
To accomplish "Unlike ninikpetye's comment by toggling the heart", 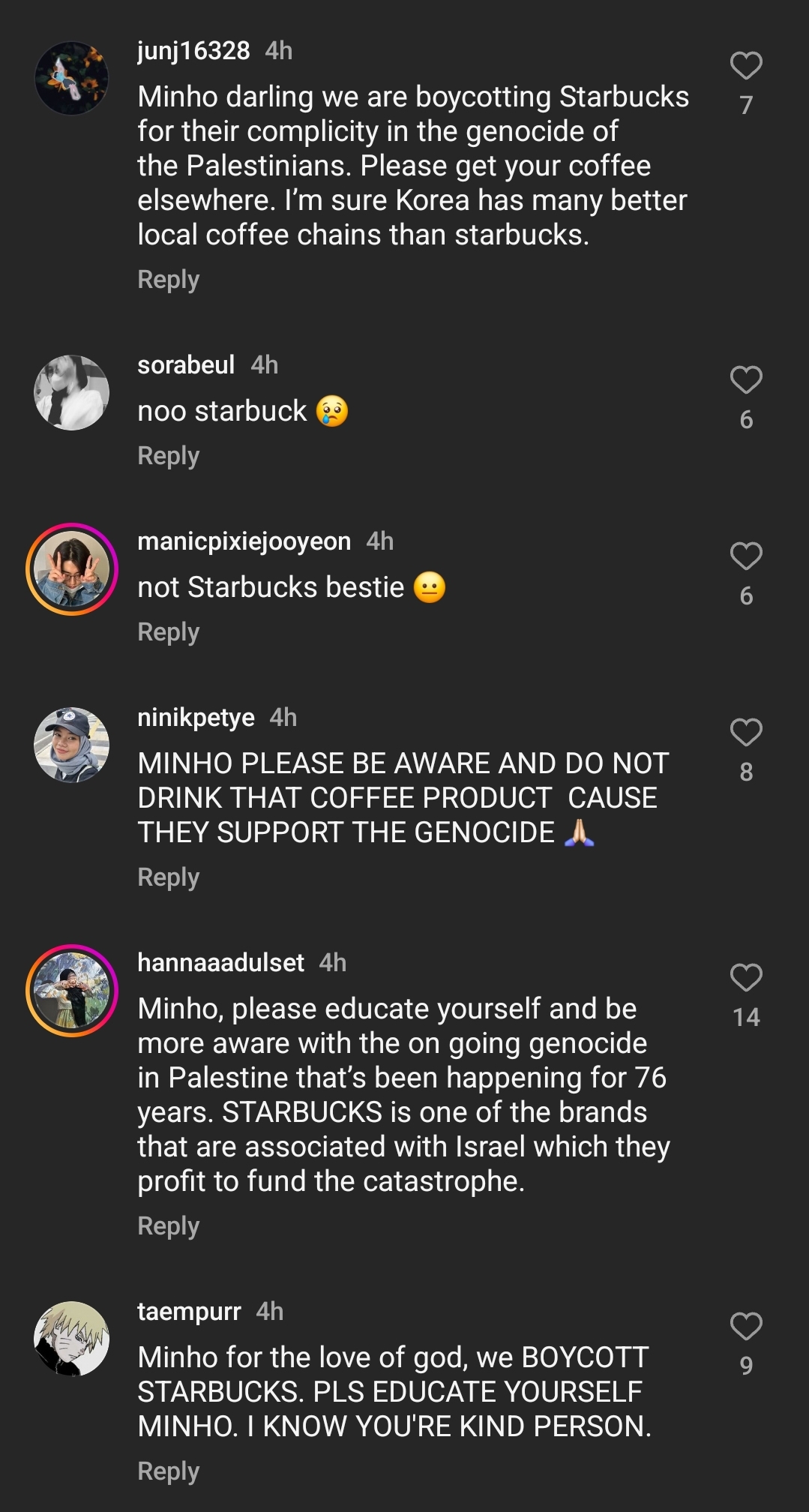I will [745, 733].
